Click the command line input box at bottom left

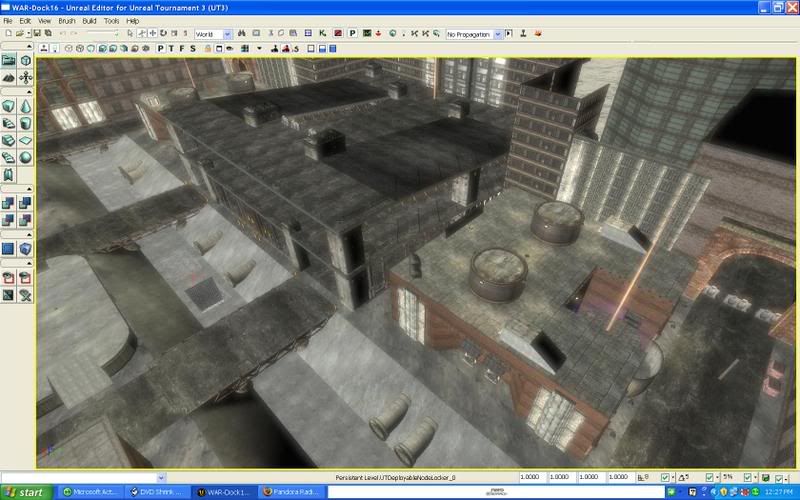(x=79, y=478)
